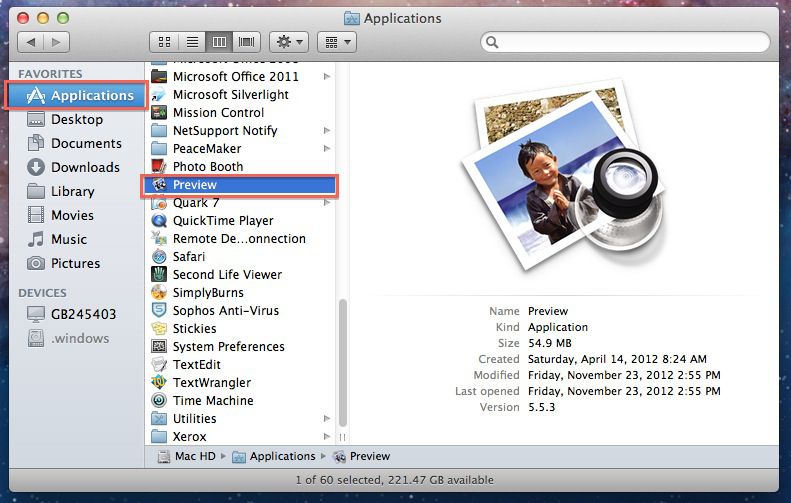The width and height of the screenshot is (791, 503).
Task: Click in the Finder search field
Action: (625, 42)
